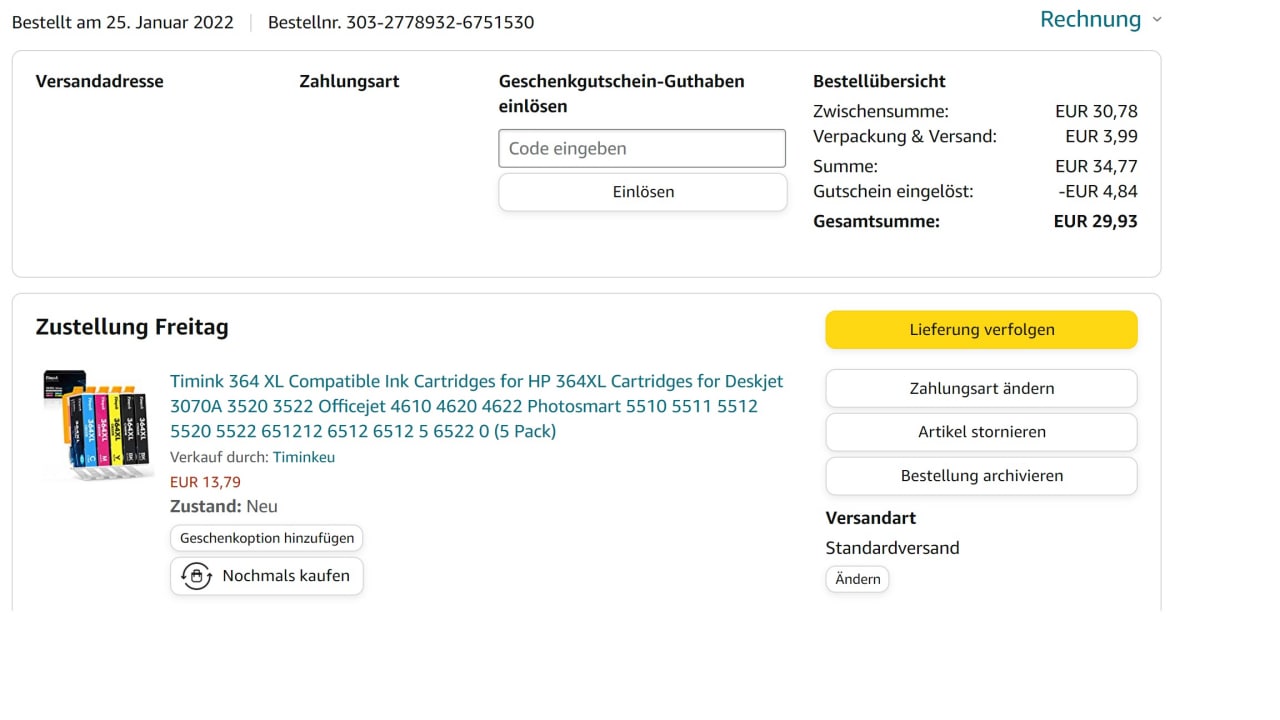Click the reorder icon beside Nochmals kaufen
Image resolution: width=1280 pixels, height=720 pixels.
point(196,576)
